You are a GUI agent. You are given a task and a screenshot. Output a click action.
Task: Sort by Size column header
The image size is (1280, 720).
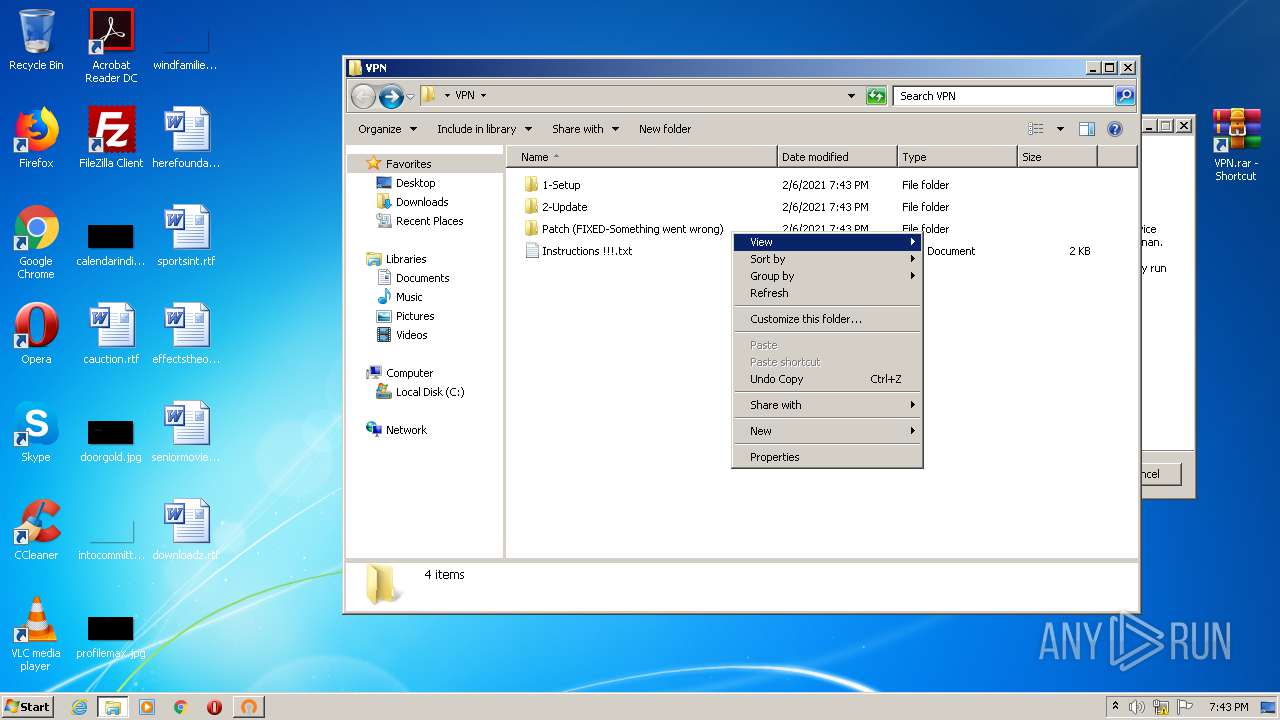pyautogui.click(x=1057, y=157)
